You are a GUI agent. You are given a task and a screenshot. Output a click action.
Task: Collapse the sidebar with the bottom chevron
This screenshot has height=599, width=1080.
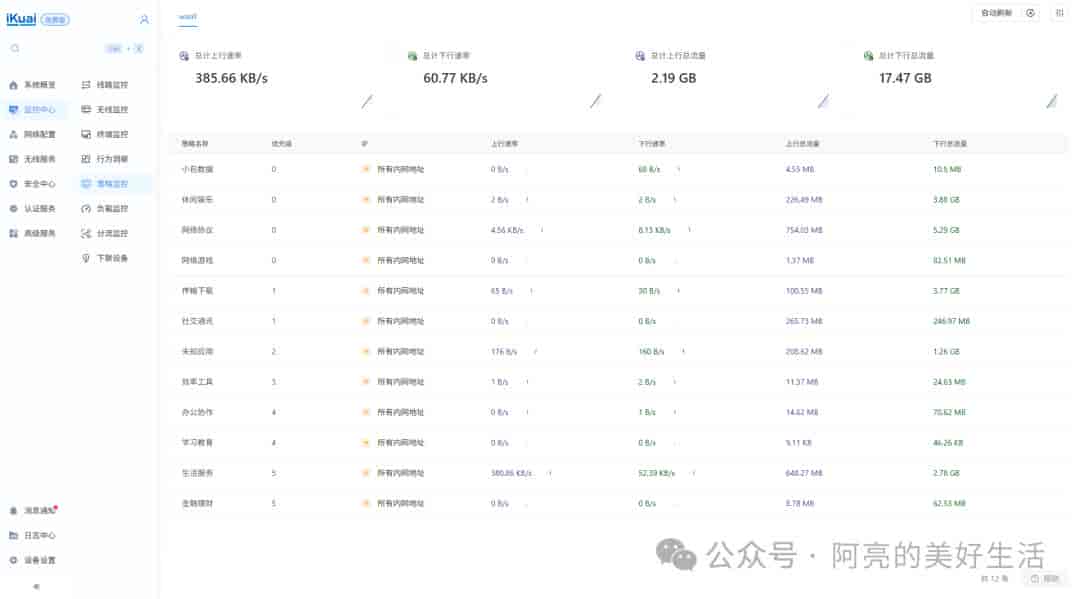pyautogui.click(x=37, y=587)
